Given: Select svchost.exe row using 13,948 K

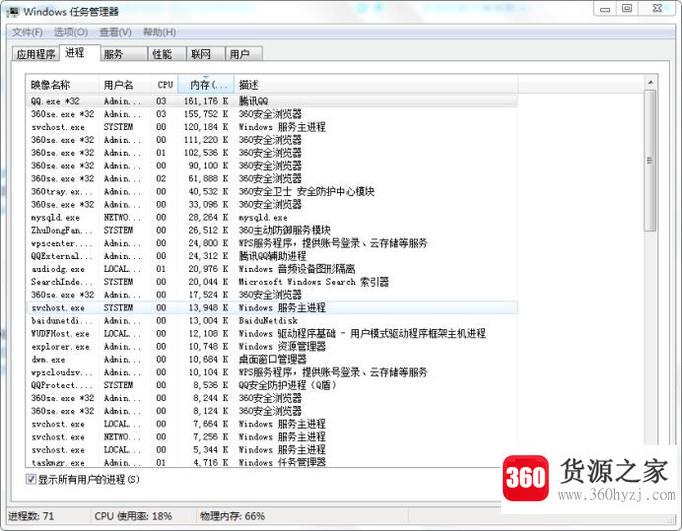Looking at the screenshot, I should [272, 307].
